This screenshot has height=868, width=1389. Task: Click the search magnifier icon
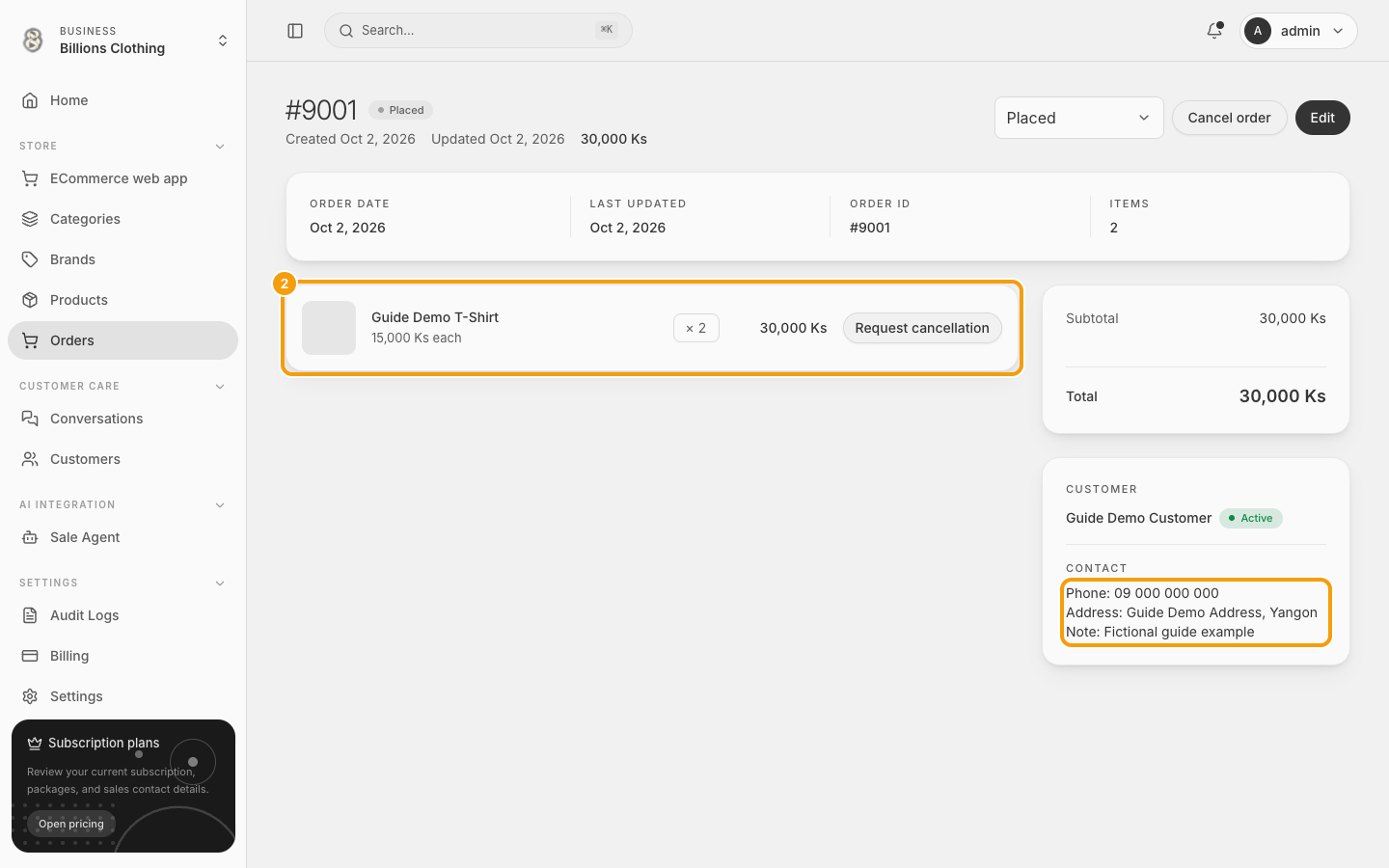pyautogui.click(x=346, y=31)
